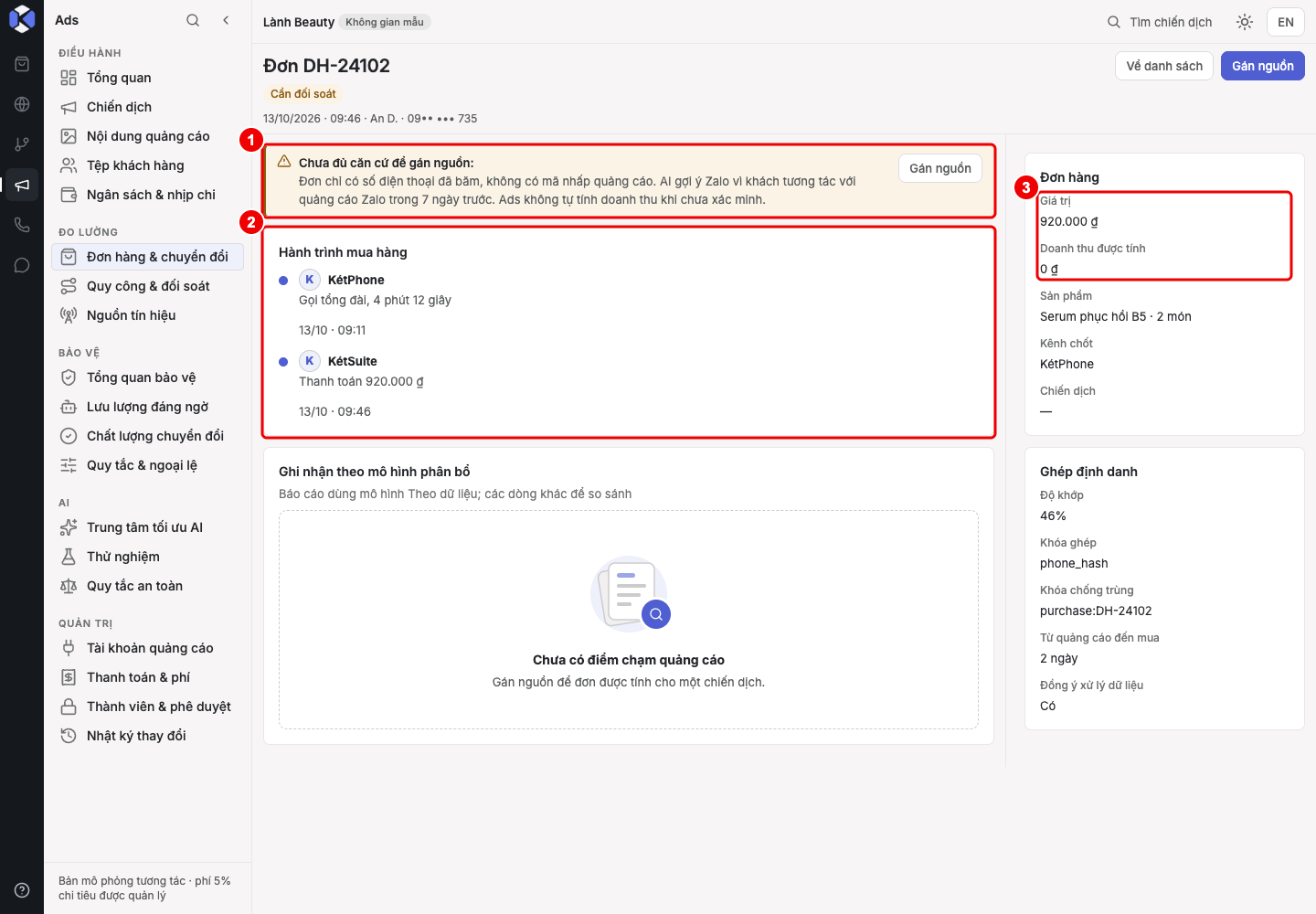Click Gán nguồn in warning banner

pyautogui.click(x=940, y=168)
